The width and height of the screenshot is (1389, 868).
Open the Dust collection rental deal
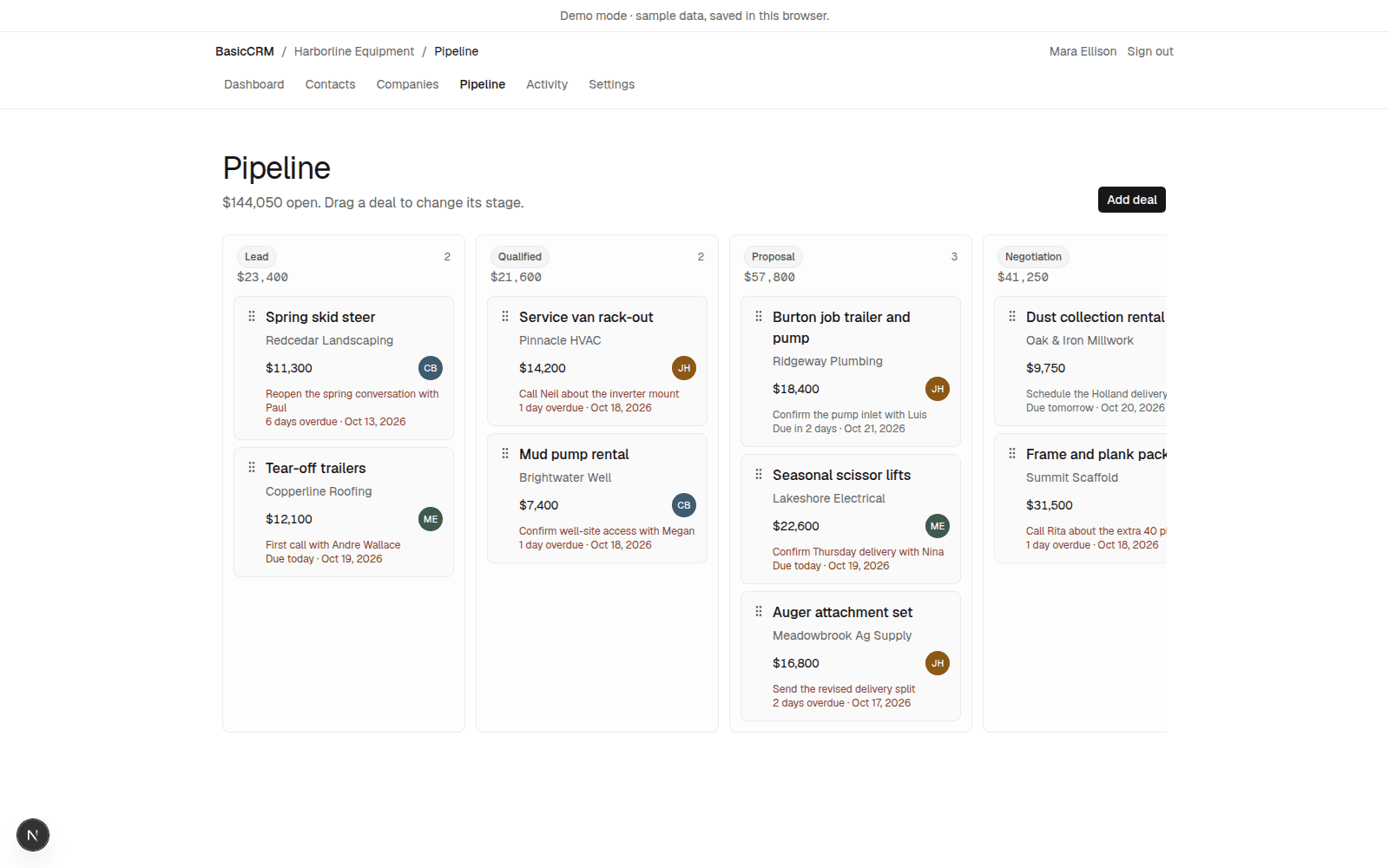(1096, 317)
